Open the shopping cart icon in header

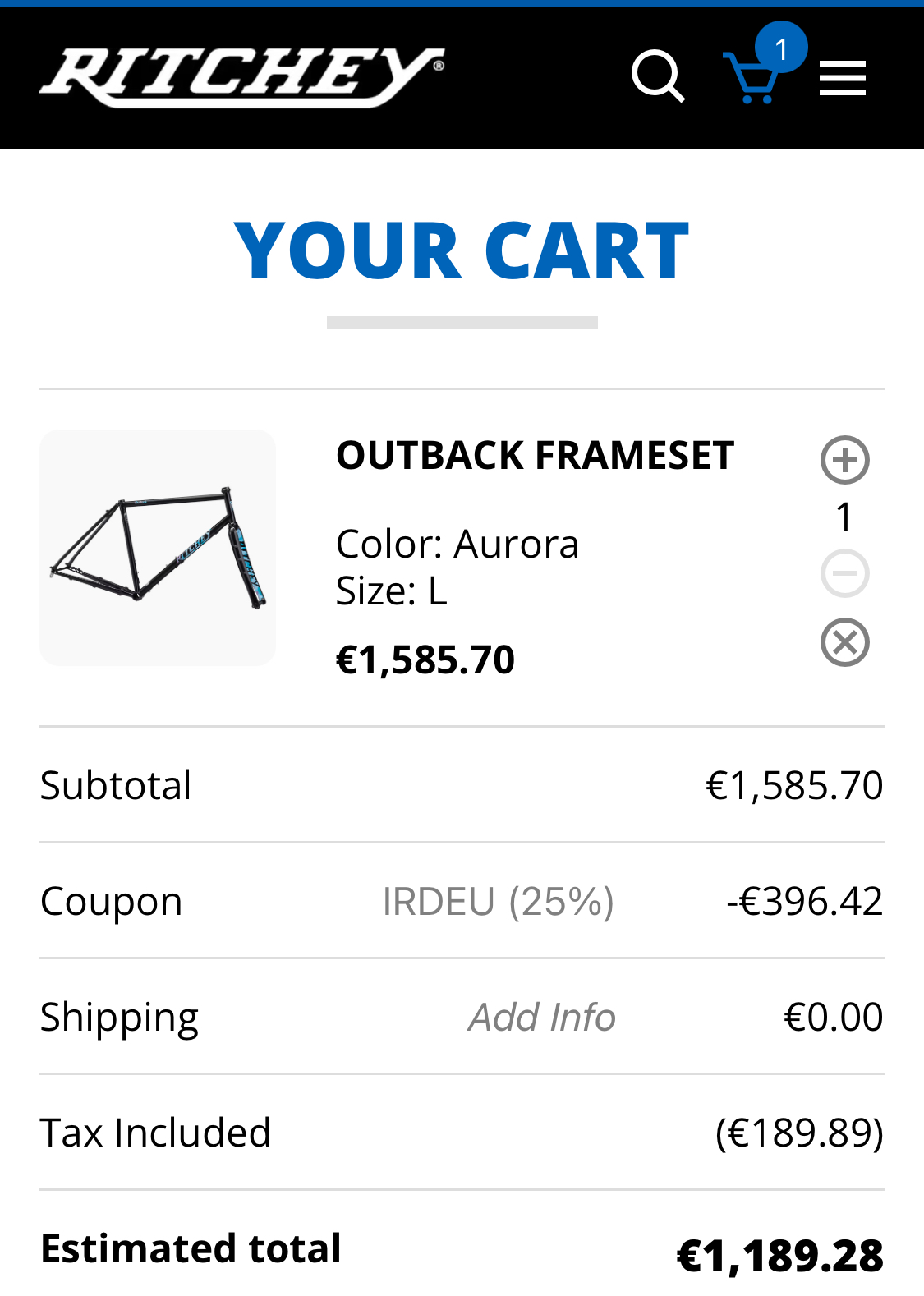click(x=748, y=80)
